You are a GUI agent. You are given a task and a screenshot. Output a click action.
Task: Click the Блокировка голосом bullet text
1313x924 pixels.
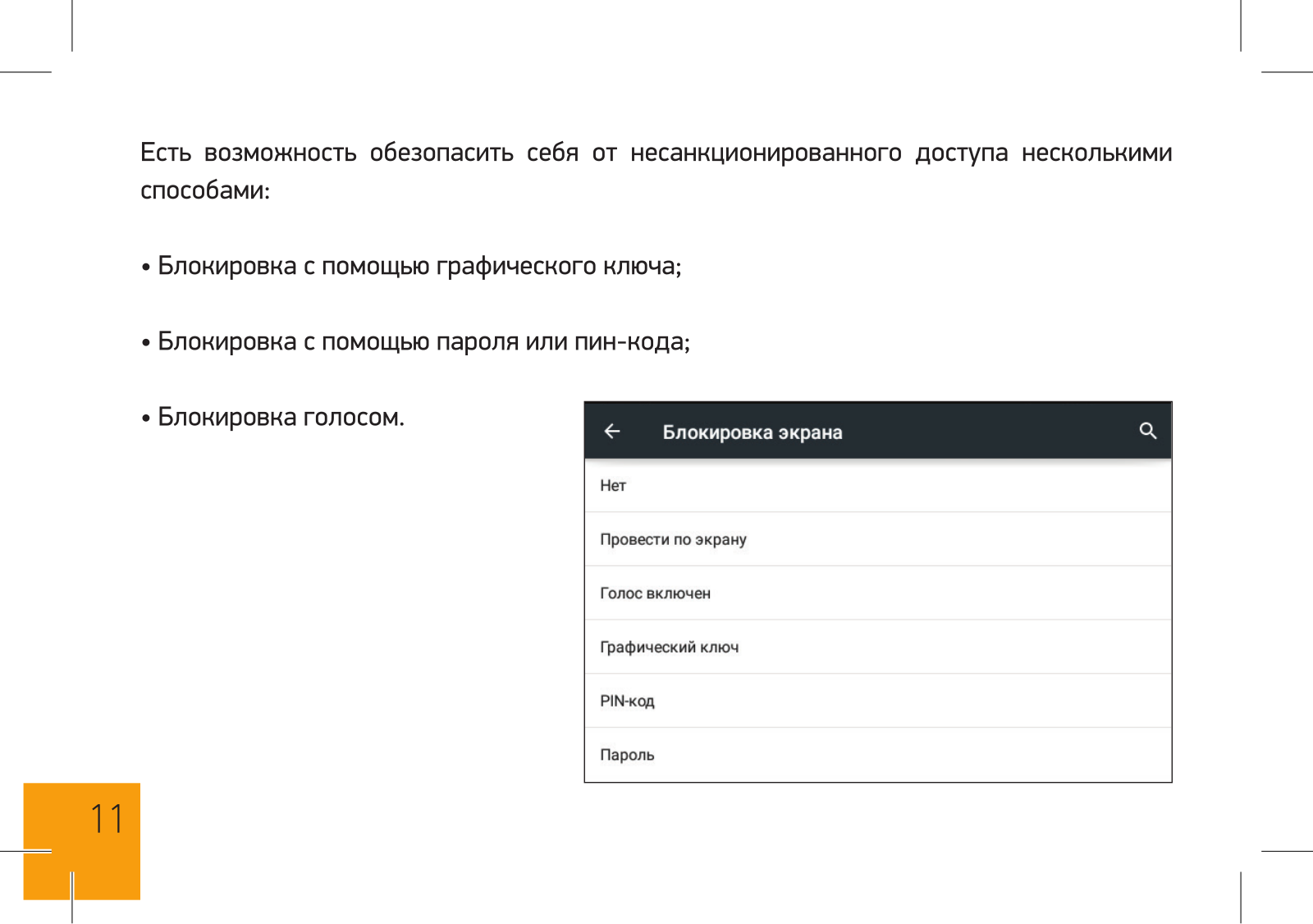tap(272, 418)
